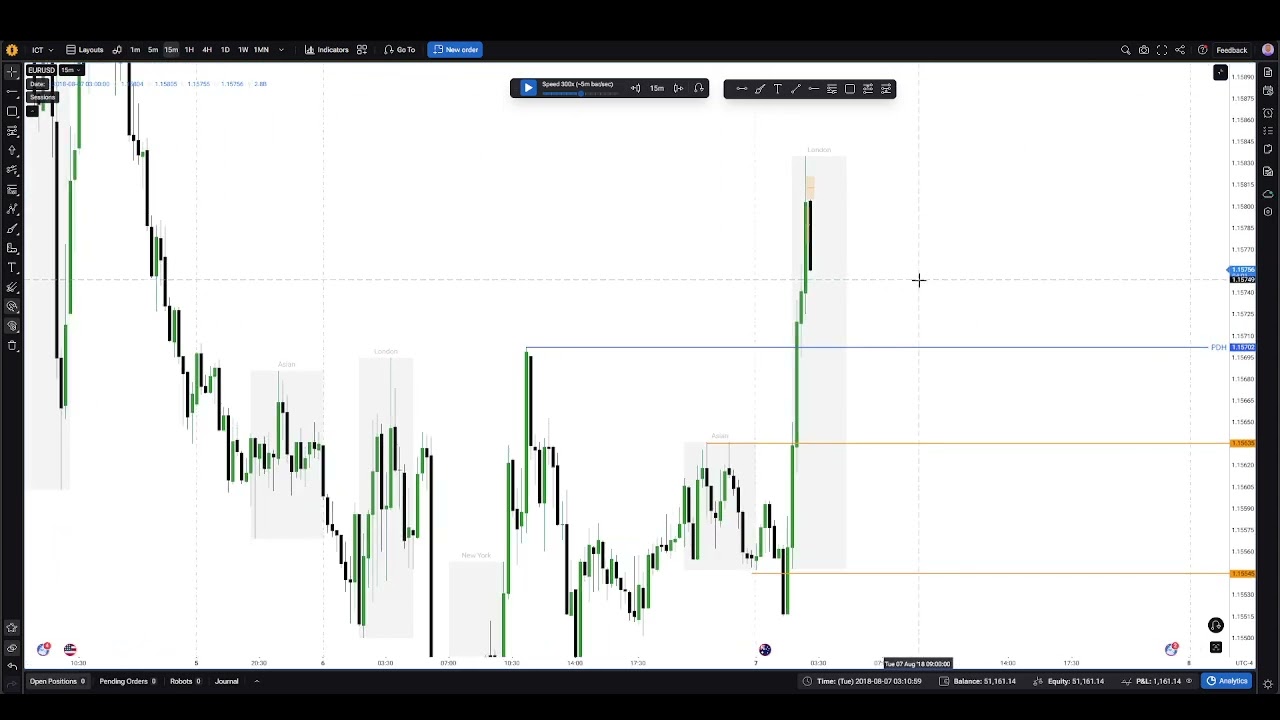The width and height of the screenshot is (1280, 720).
Task: Switch to Journal tab
Action: 227,681
